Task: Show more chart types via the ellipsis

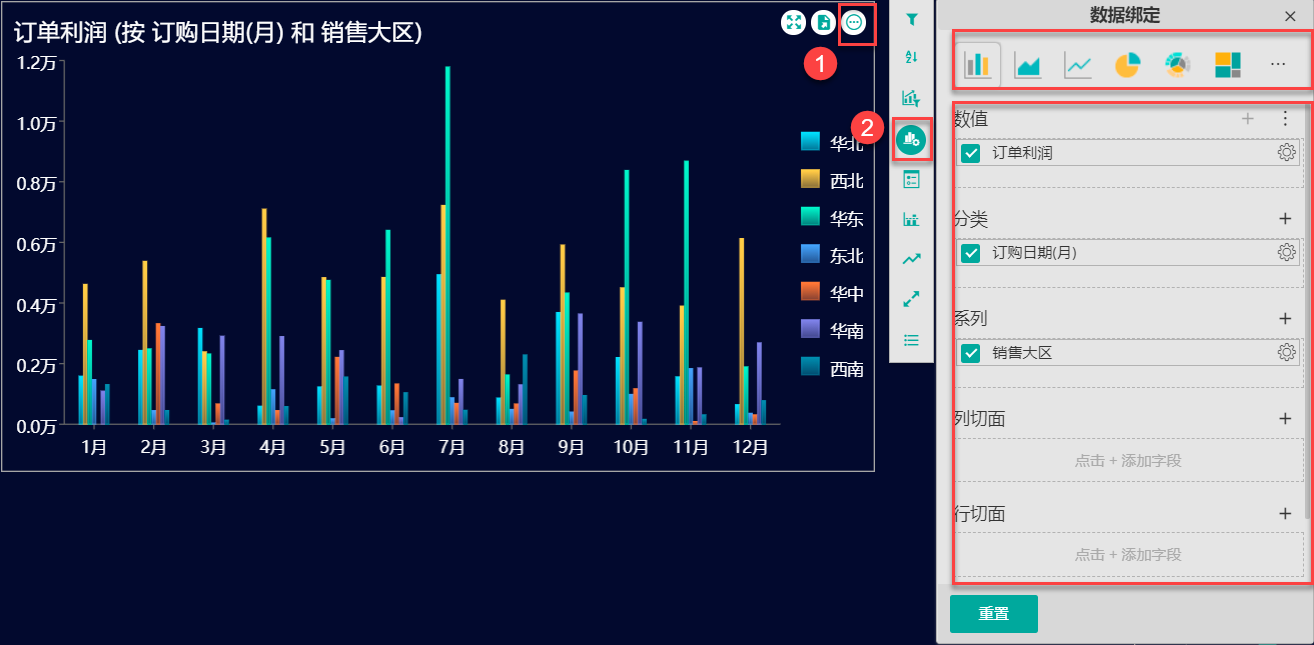Action: click(1277, 64)
